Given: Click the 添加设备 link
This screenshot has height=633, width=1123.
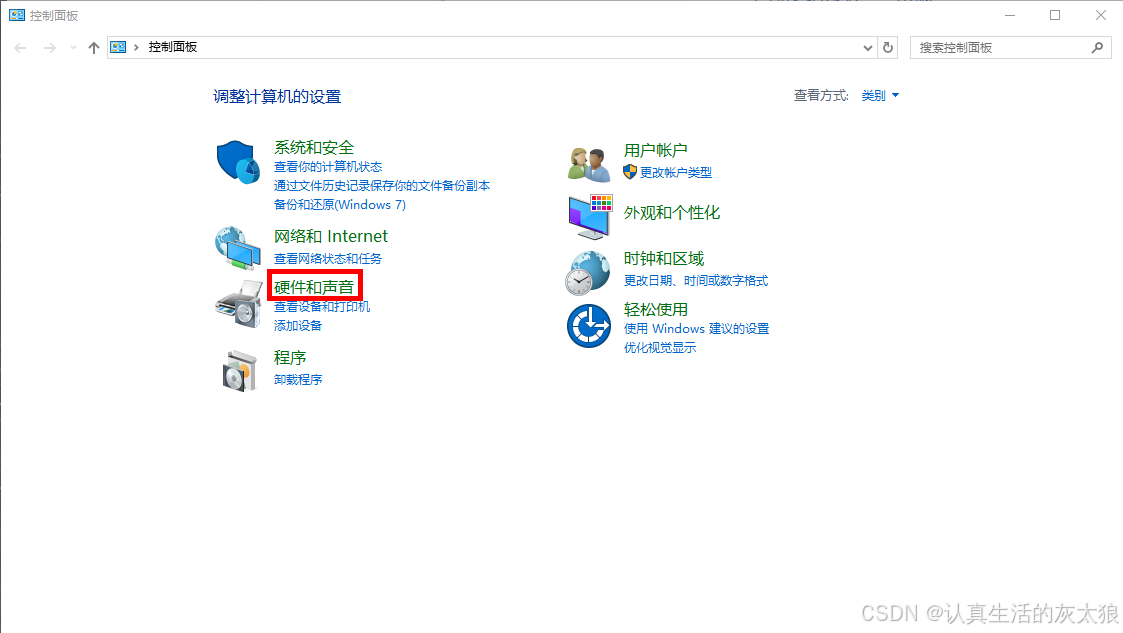Looking at the screenshot, I should click(x=298, y=326).
